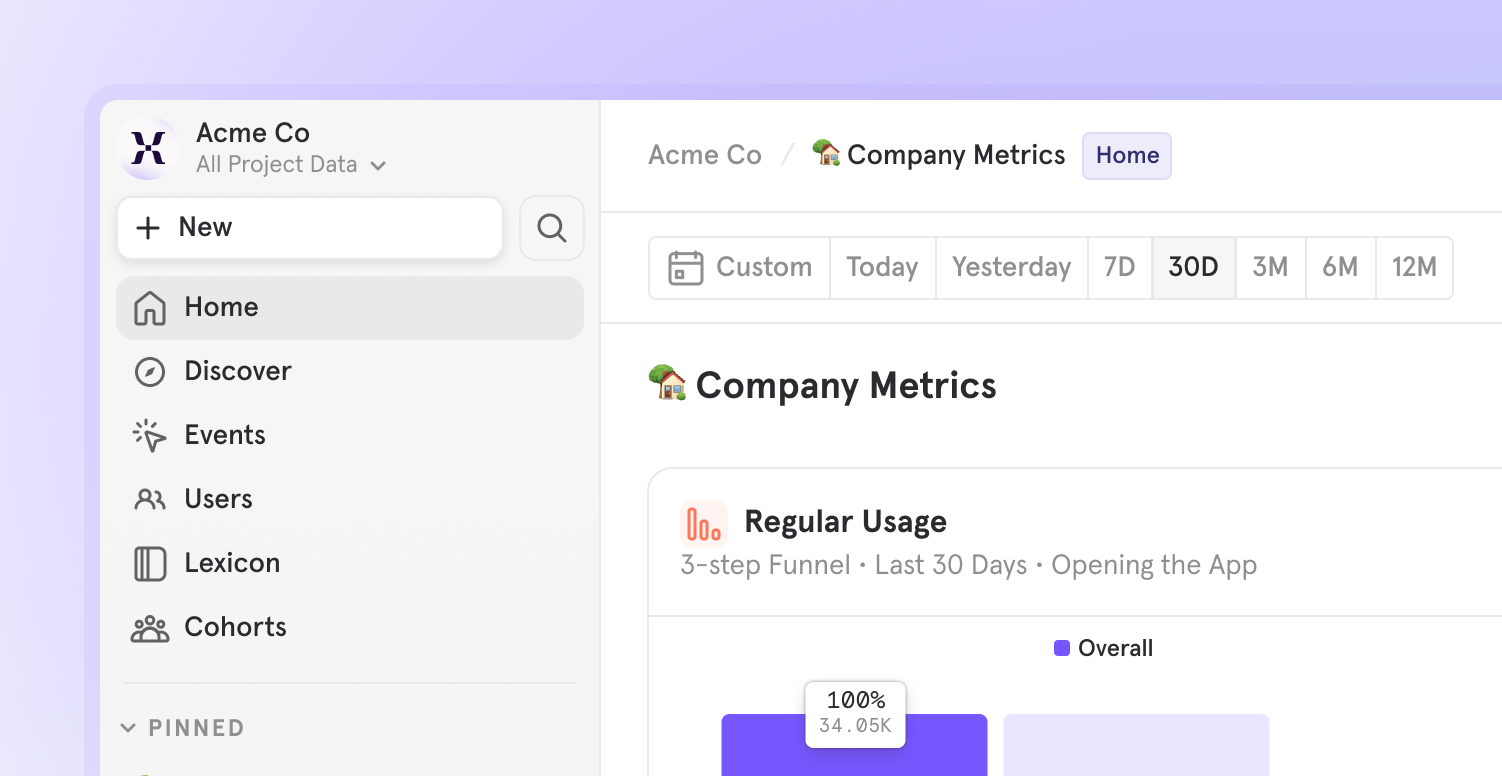
Task: Click the Discover compass icon
Action: (150, 372)
